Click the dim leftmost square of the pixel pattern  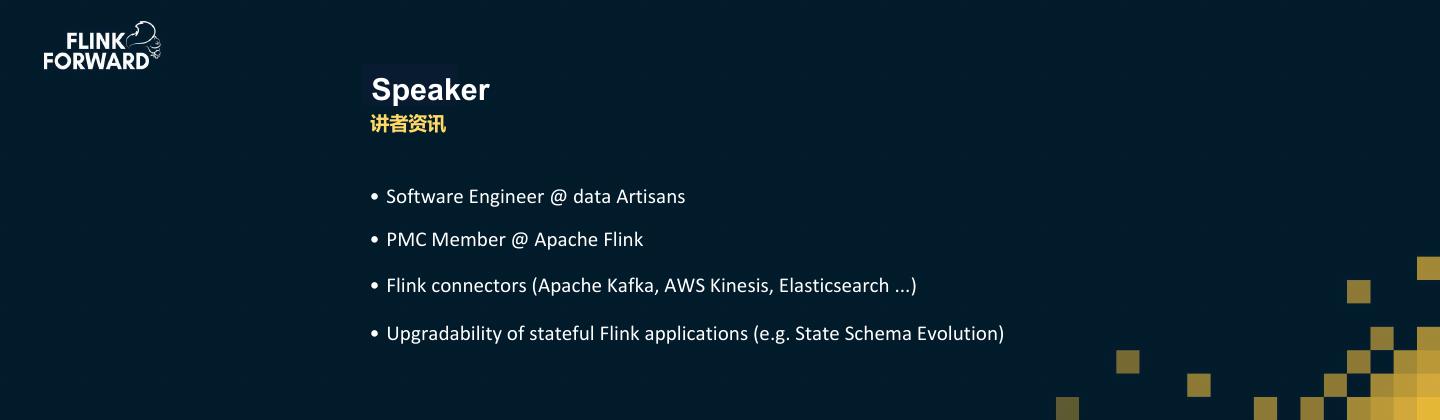(1067, 408)
